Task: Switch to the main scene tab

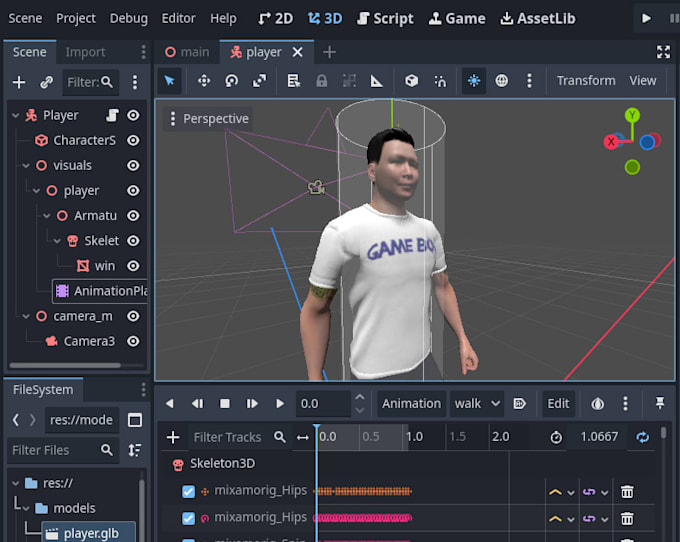Action: coord(187,52)
